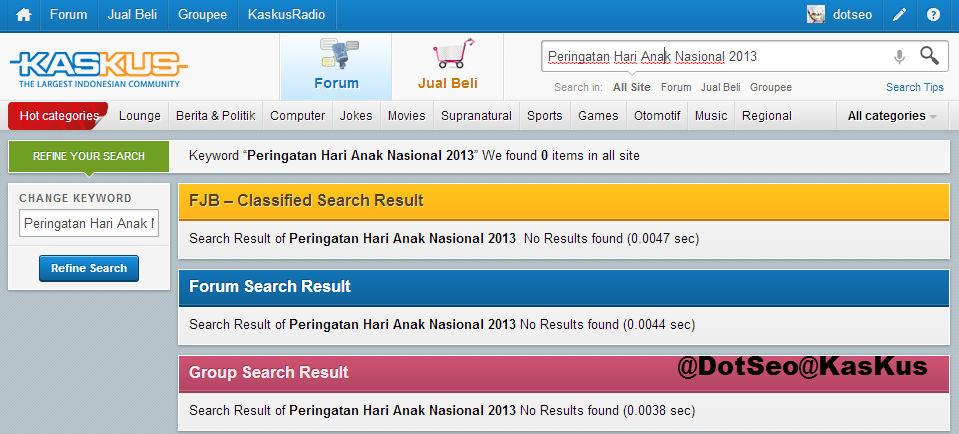This screenshot has width=959, height=434.
Task: Click the microphone voice search icon
Action: pyautogui.click(x=899, y=57)
